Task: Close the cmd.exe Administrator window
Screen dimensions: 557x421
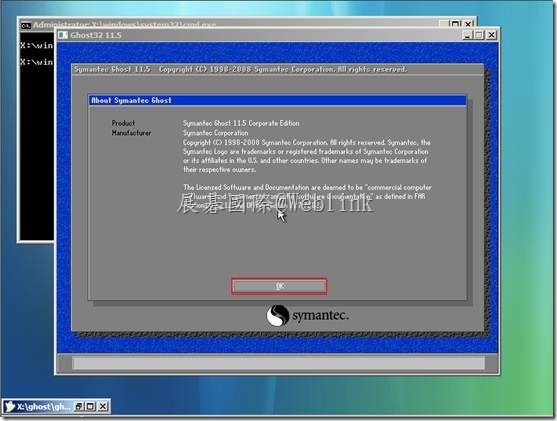Action: click(x=469, y=24)
